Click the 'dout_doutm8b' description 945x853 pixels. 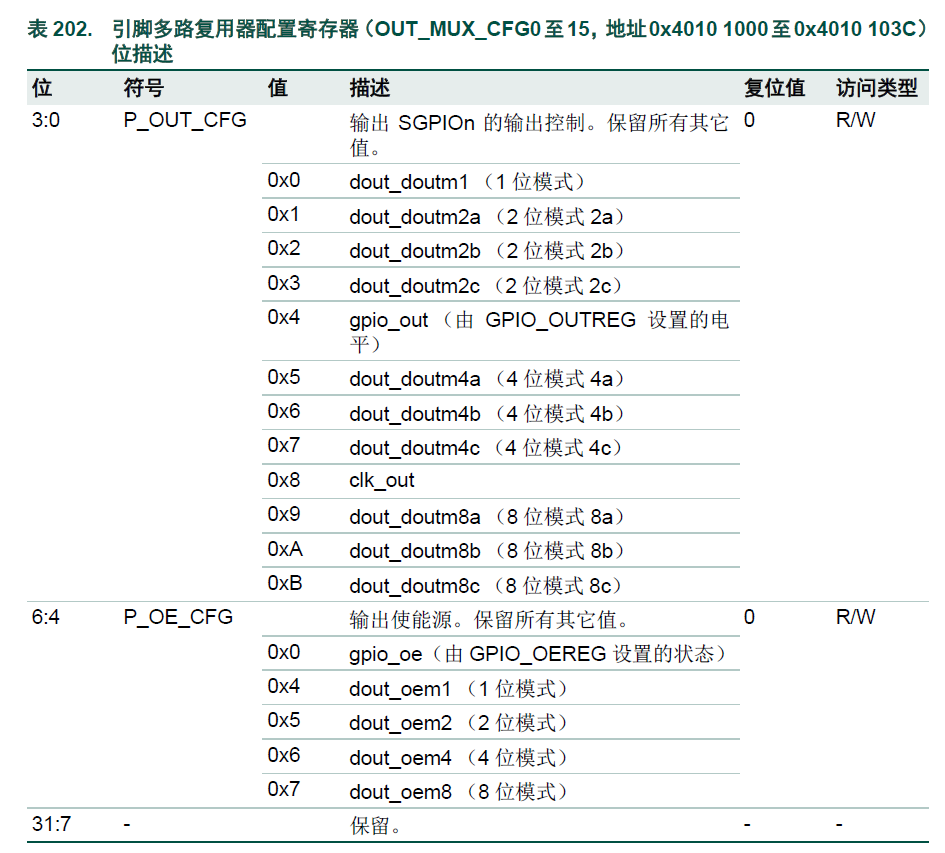[x=487, y=550]
